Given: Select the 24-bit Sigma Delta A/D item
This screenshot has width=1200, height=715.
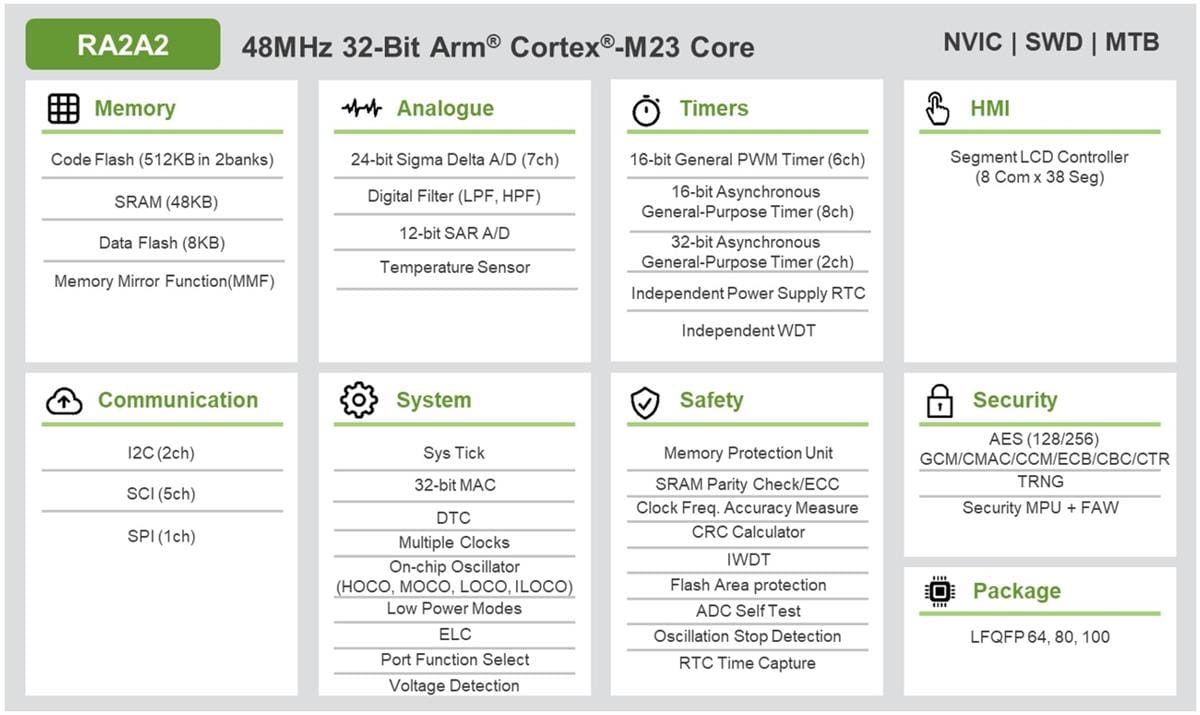Looking at the screenshot, I should 455,160.
